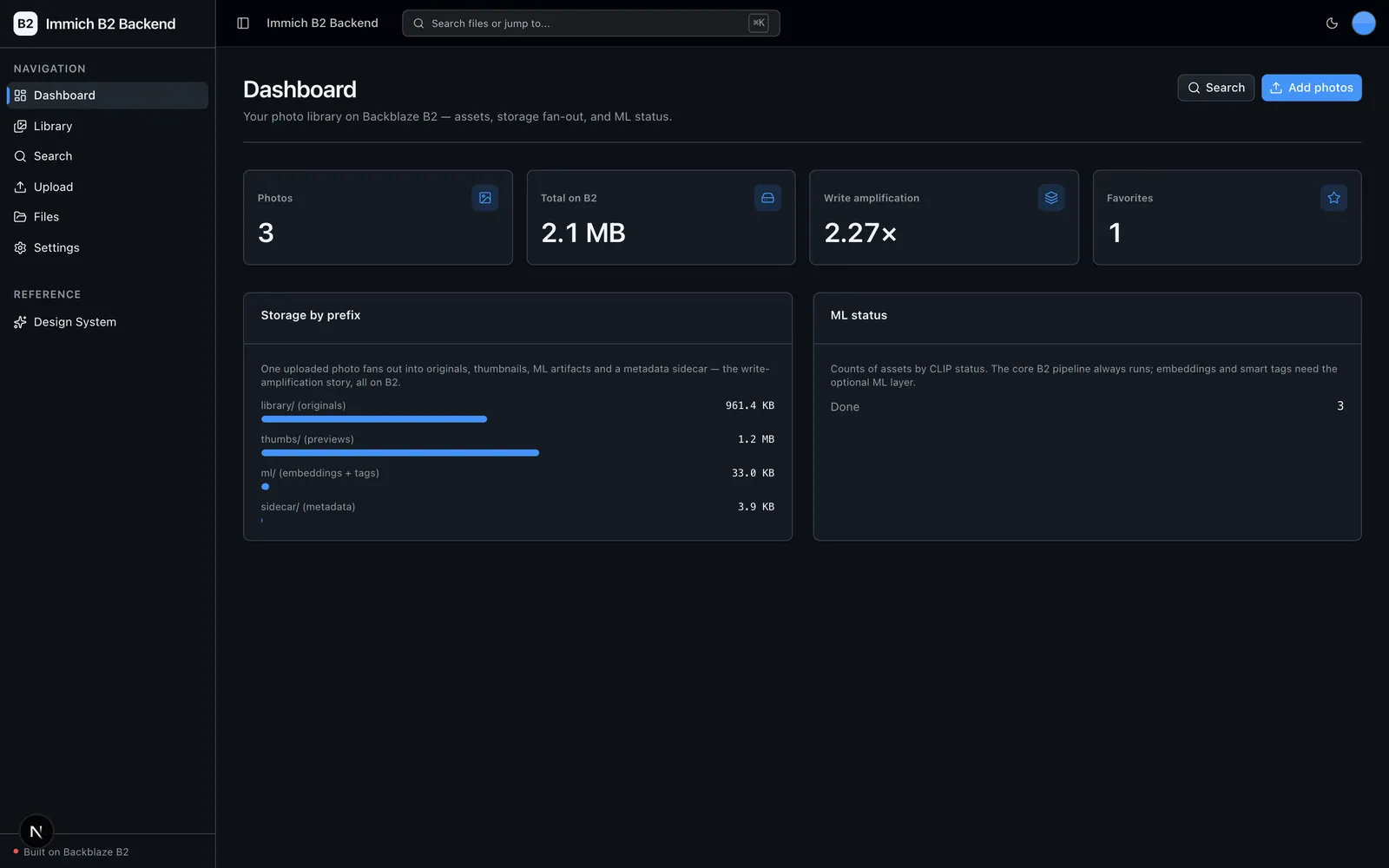This screenshot has height=868, width=1389.
Task: Open the Design System reference
Action: 108,322
